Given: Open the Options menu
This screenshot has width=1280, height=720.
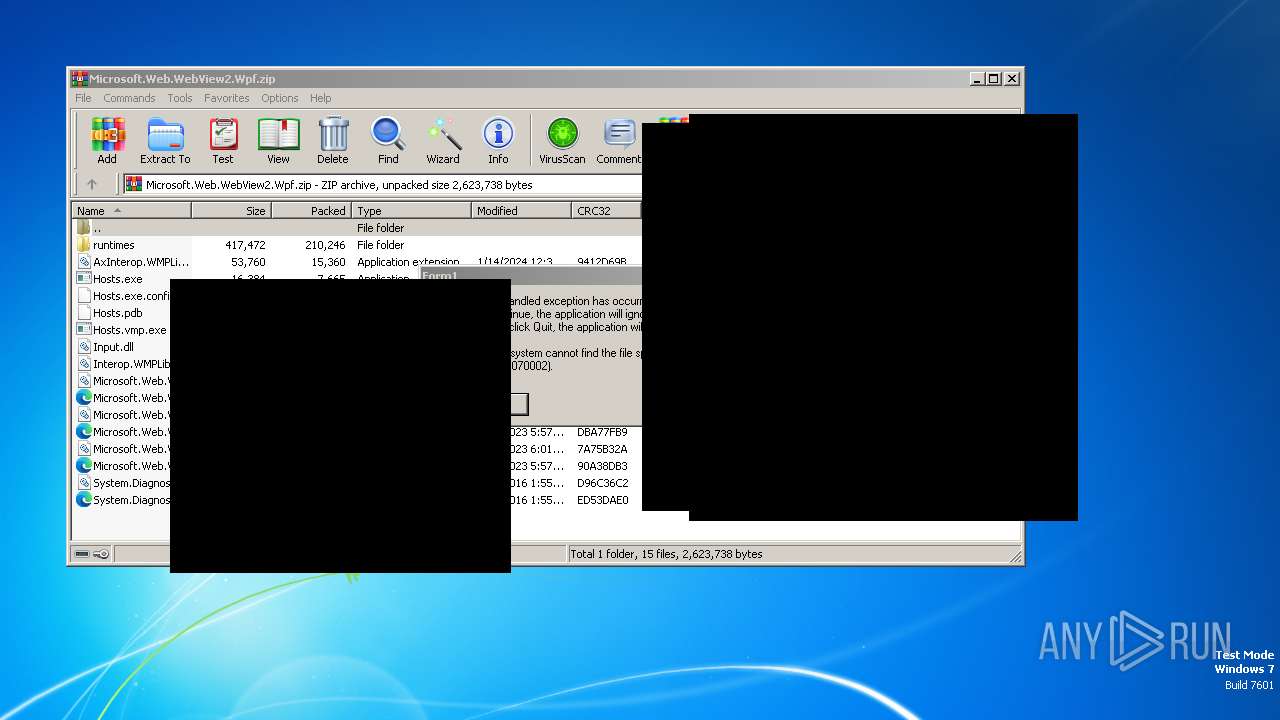Looking at the screenshot, I should click(x=280, y=98).
